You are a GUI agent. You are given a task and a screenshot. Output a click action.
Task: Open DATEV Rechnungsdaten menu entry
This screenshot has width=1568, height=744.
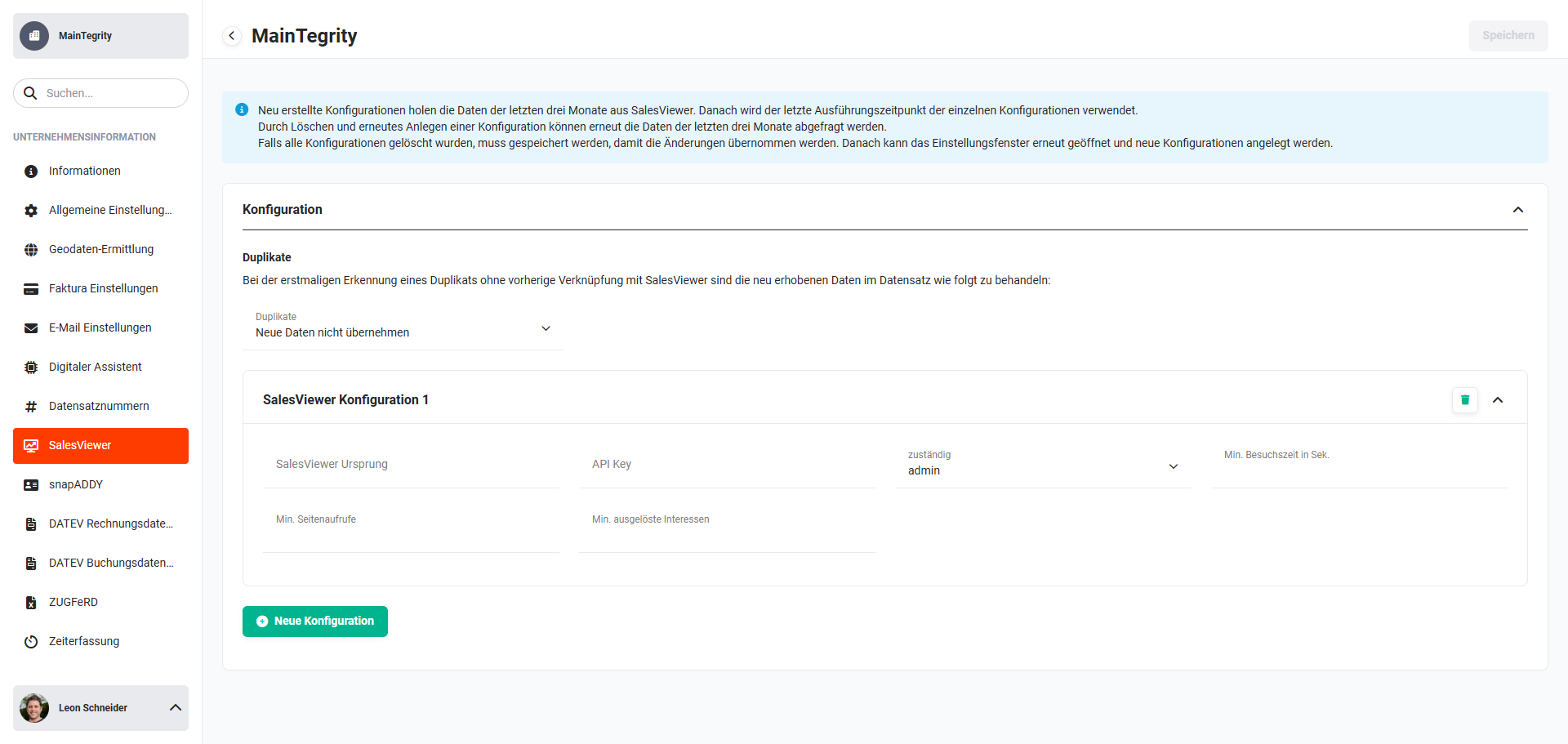pyautogui.click(x=100, y=524)
